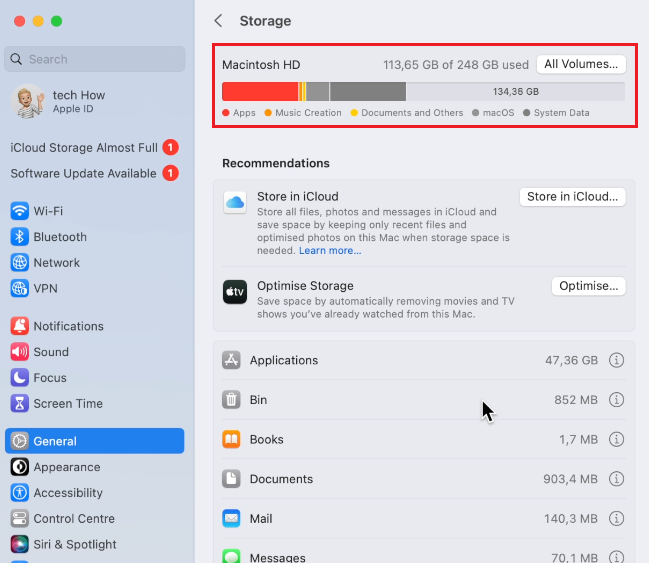Click the Apple TV icon beside Optimise Storage
649x563 pixels.
point(235,292)
